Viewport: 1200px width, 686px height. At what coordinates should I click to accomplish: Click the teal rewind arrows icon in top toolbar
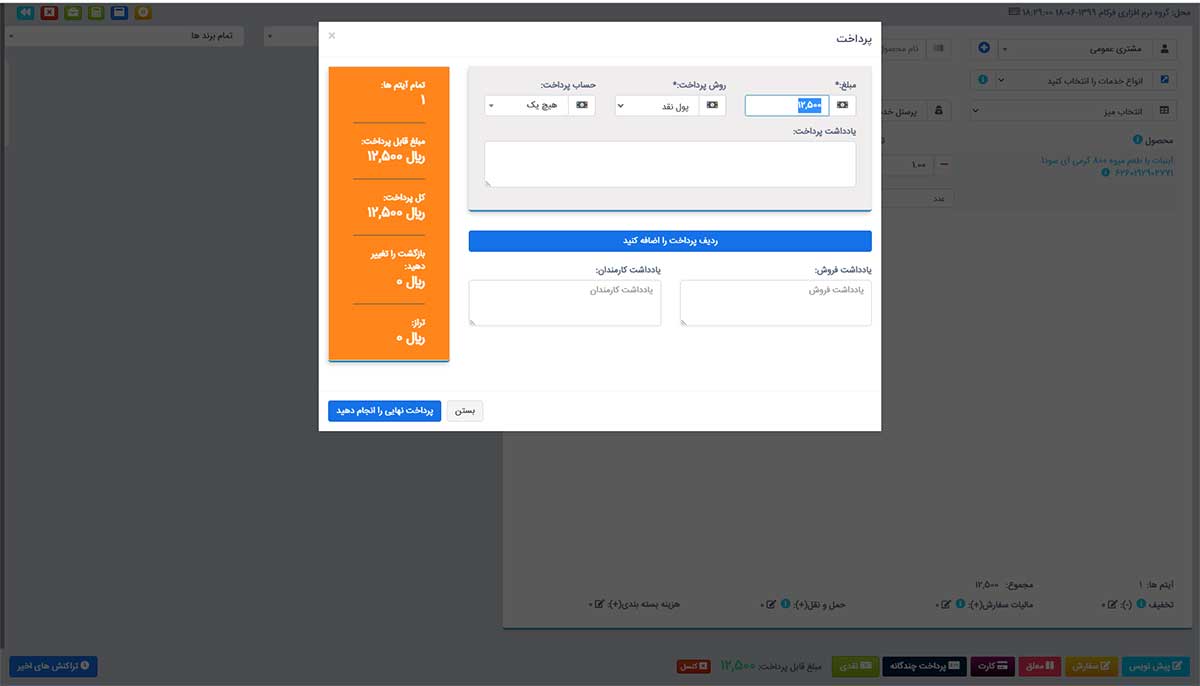(x=26, y=13)
